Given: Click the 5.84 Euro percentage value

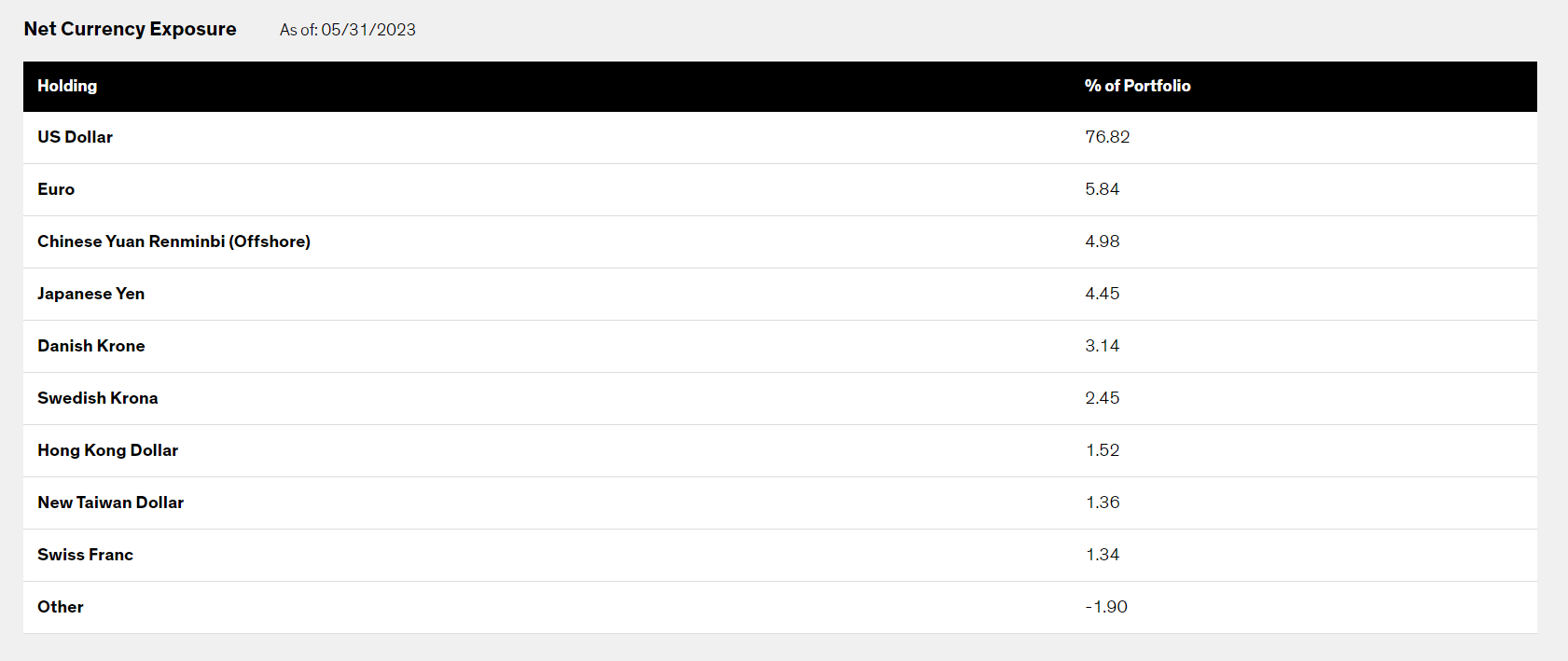Looking at the screenshot, I should pyautogui.click(x=1102, y=189).
